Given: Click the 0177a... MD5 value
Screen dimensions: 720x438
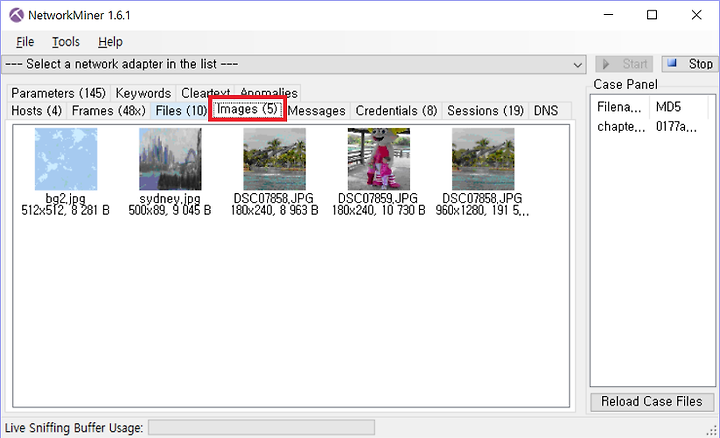Looking at the screenshot, I should click(x=676, y=127).
